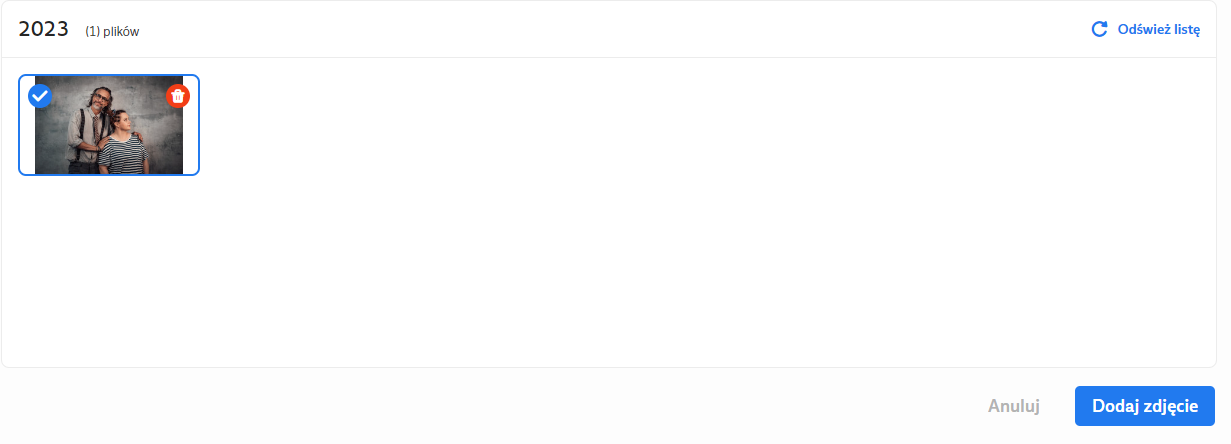Screen dimensions: 1231x444
Task: Reload the list using Odśwież listę text
Action: pyautogui.click(x=1159, y=29)
